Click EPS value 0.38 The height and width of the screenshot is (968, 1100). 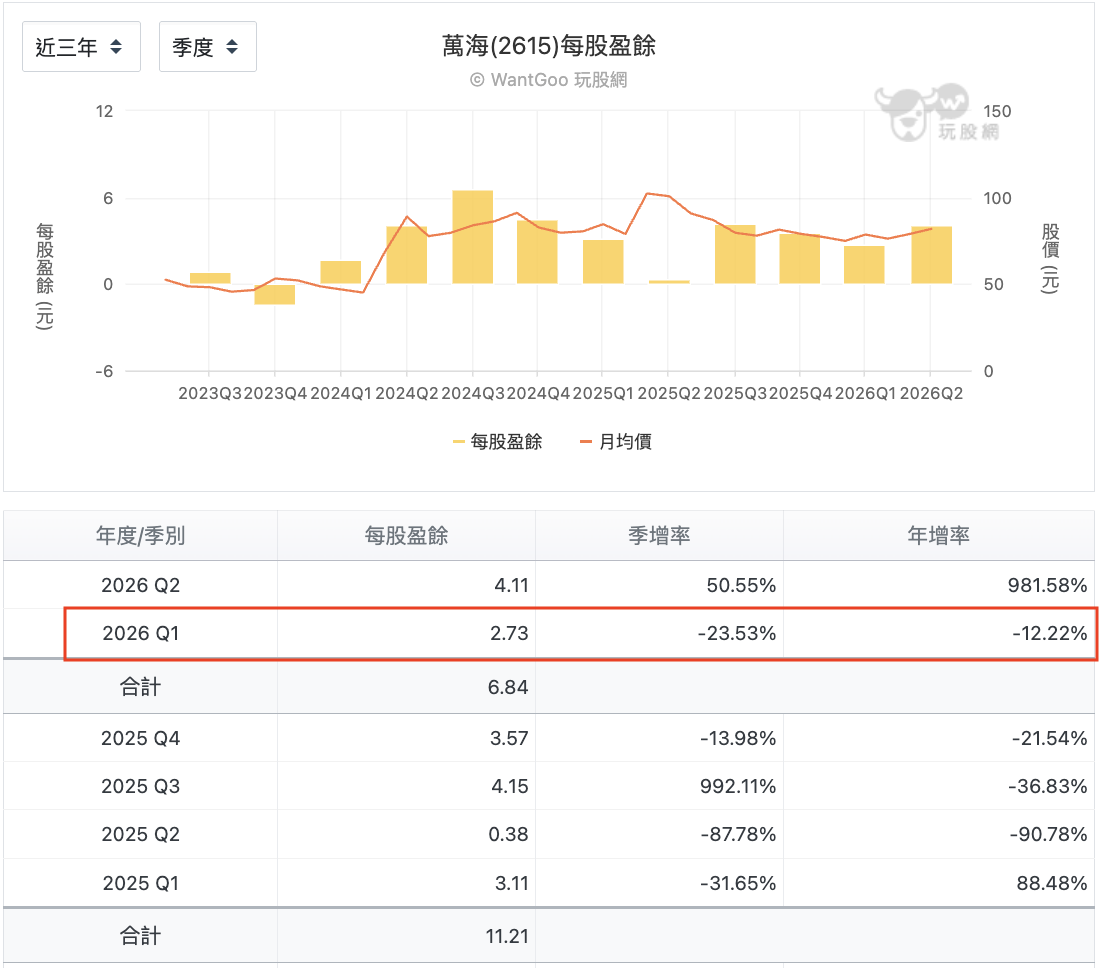[x=509, y=834]
